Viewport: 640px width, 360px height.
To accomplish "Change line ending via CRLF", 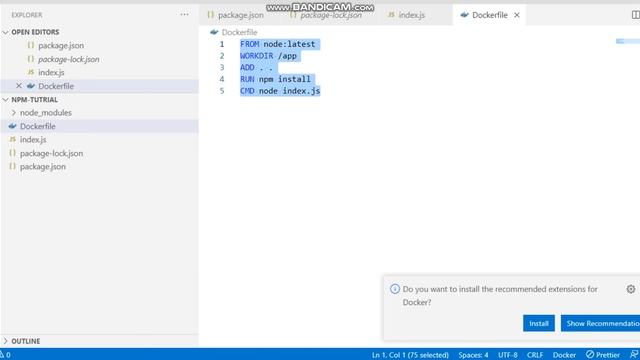I will (x=535, y=355).
